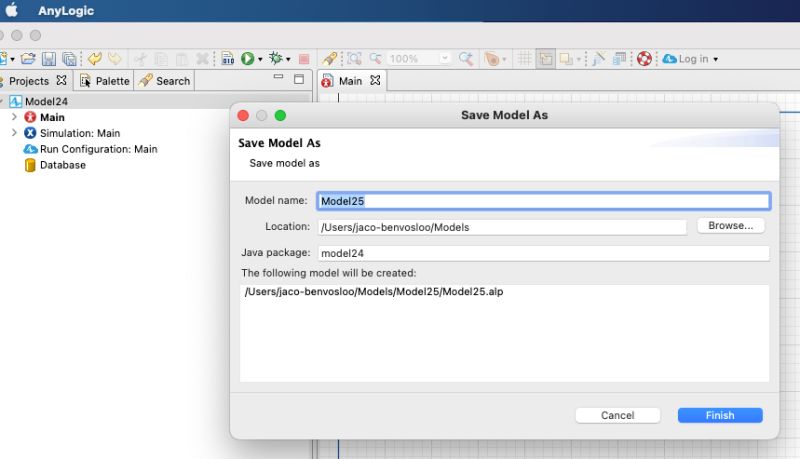The width and height of the screenshot is (800, 459).
Task: Click the Zoom out magnifier icon
Action: (376, 59)
